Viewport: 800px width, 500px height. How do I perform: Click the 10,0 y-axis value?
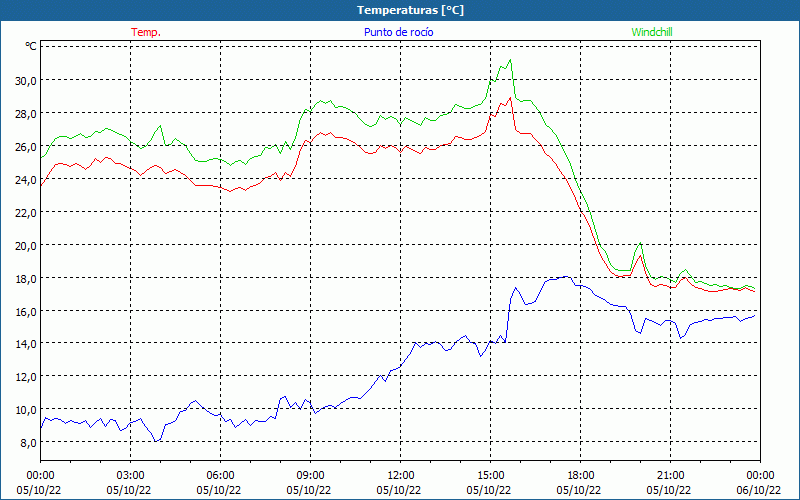point(27,410)
